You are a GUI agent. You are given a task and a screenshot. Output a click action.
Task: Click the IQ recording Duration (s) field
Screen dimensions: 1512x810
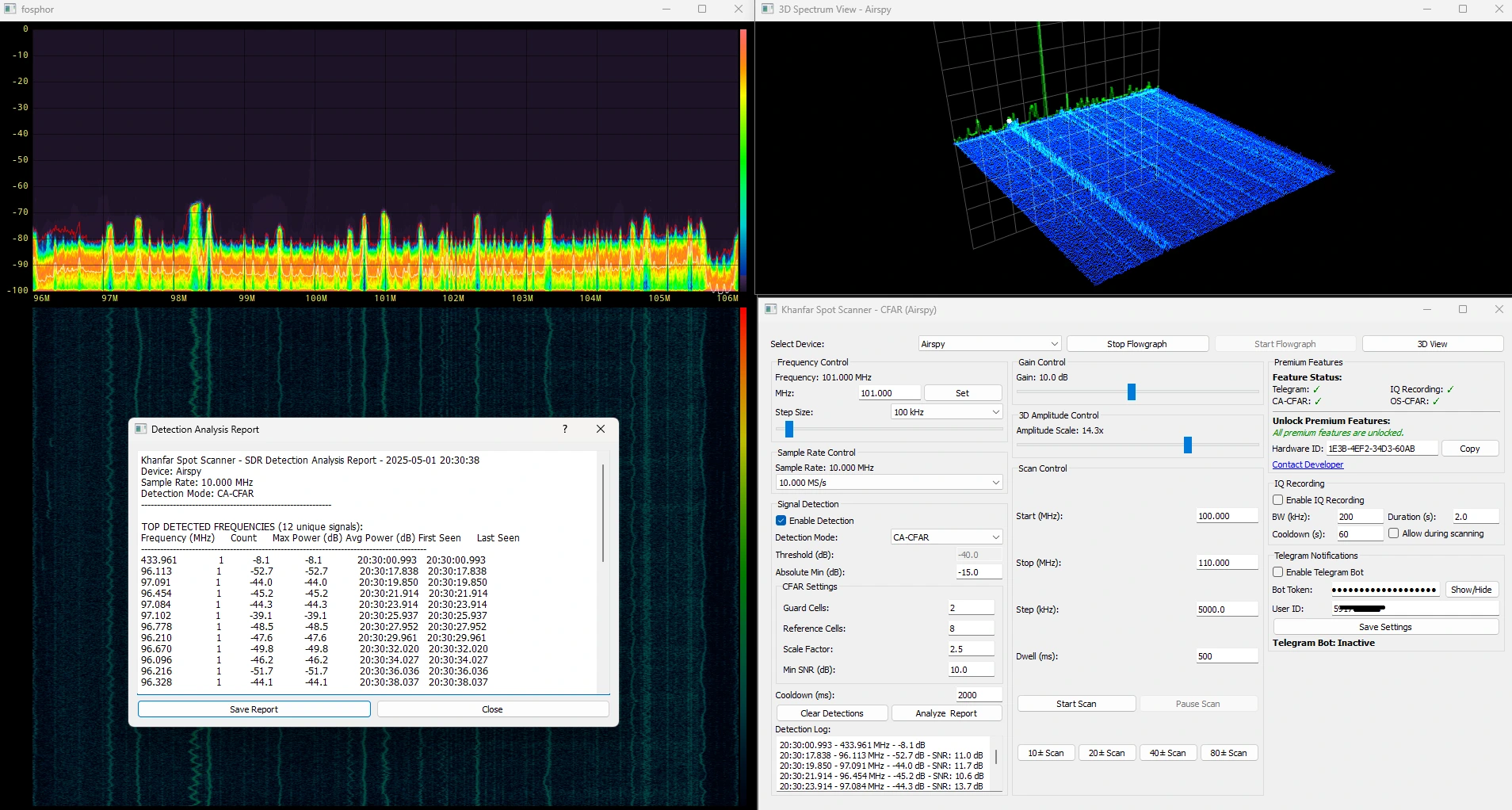click(1476, 517)
